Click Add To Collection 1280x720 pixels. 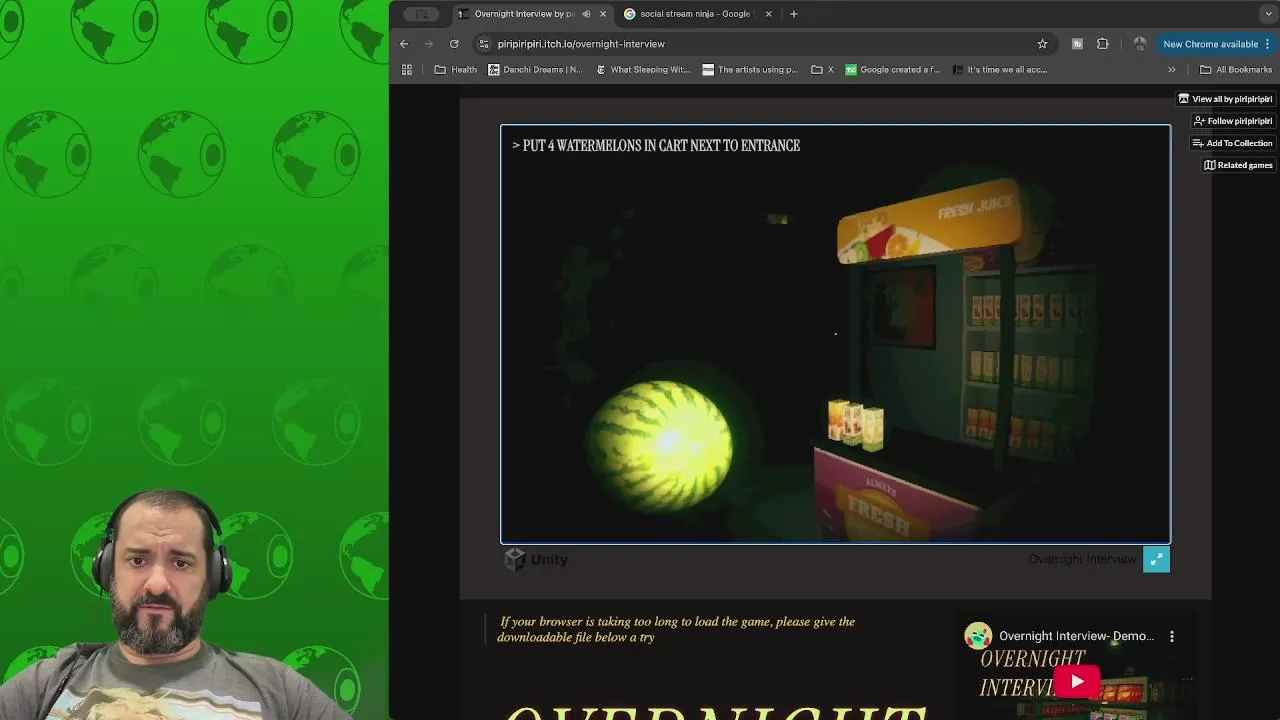[1232, 143]
